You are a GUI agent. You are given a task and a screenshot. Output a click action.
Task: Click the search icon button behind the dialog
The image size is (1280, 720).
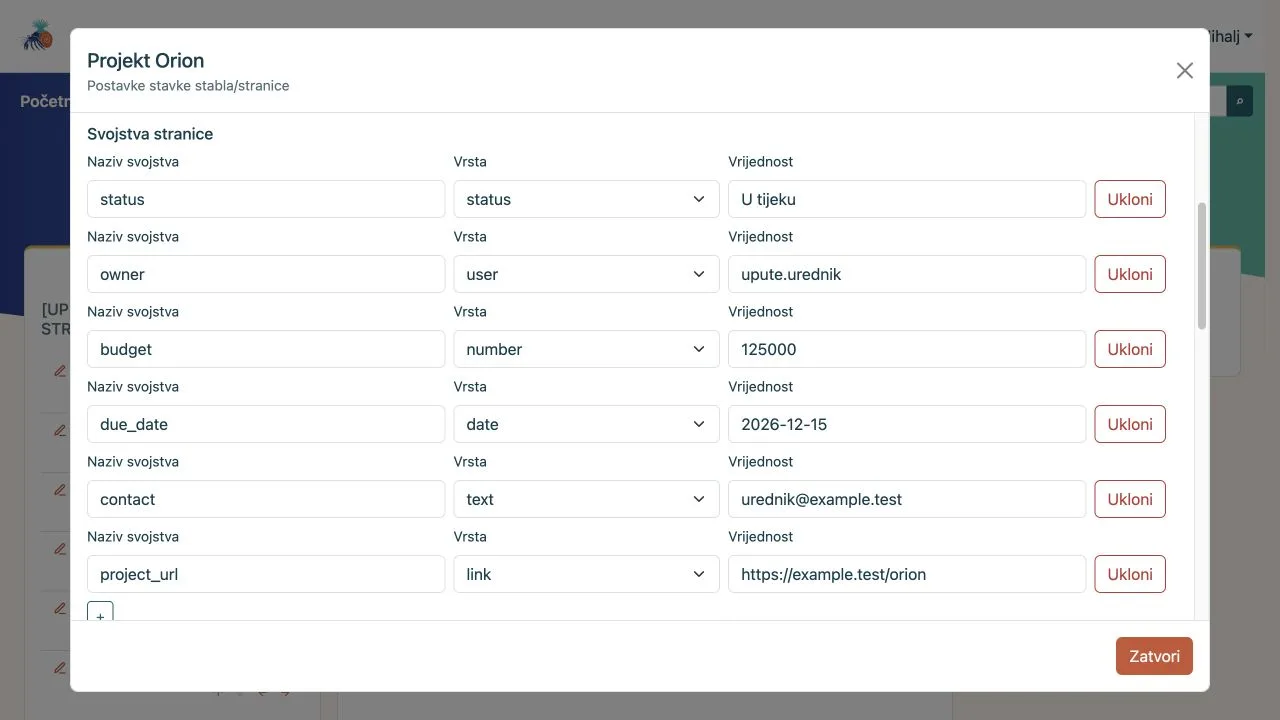[1240, 101]
